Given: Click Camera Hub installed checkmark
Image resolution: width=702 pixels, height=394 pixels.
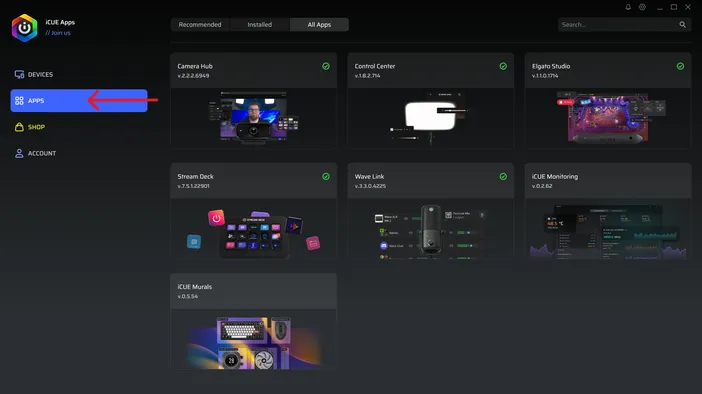Looking at the screenshot, I should [x=326, y=66].
